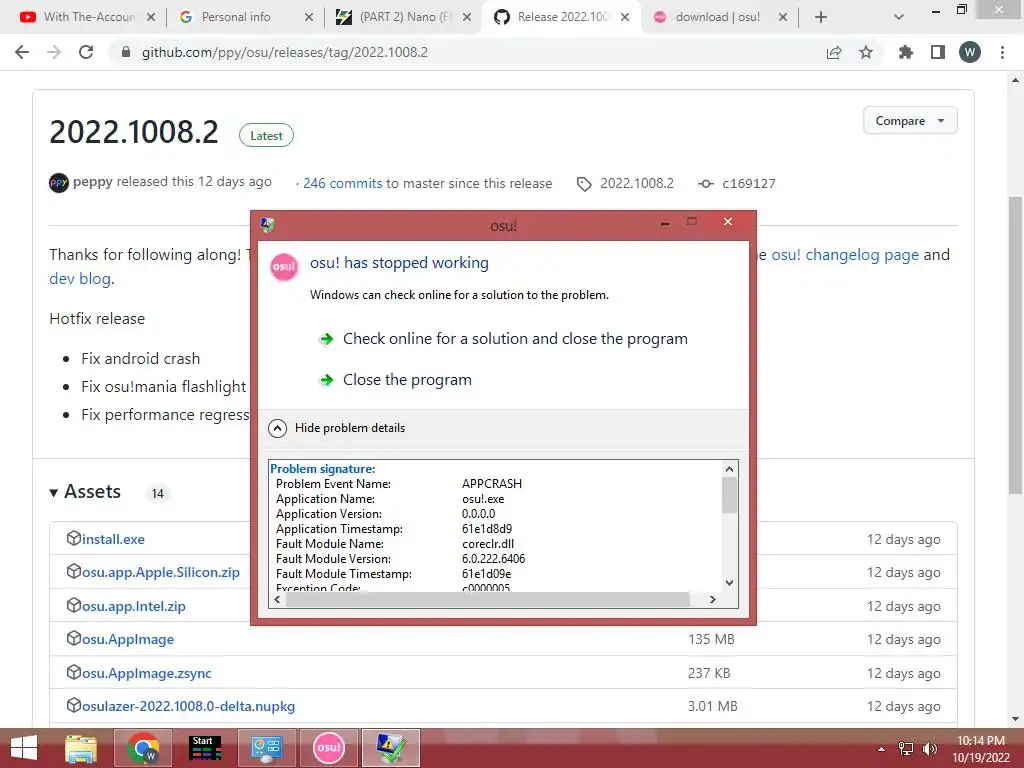Open the peppy author link
The image size is (1024, 768).
[x=93, y=182]
